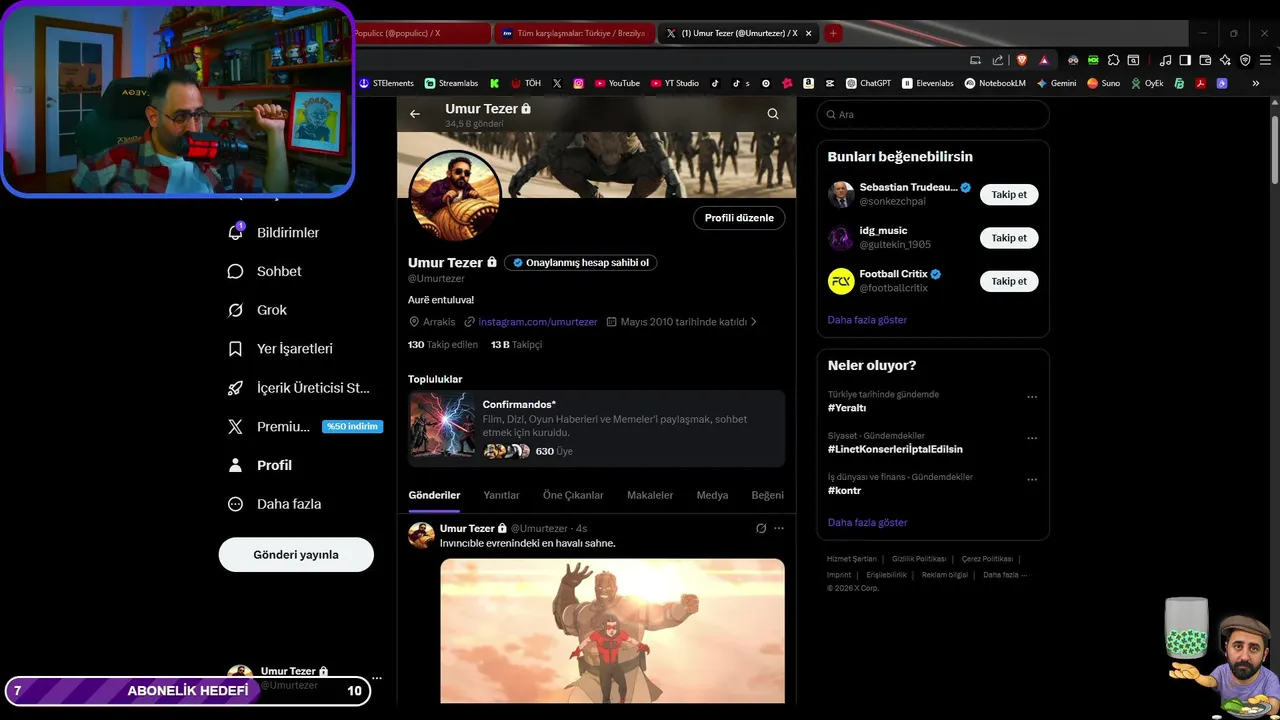Show more trends under Neler oluyor
Screen dimensions: 1280x720
pyautogui.click(x=867, y=523)
